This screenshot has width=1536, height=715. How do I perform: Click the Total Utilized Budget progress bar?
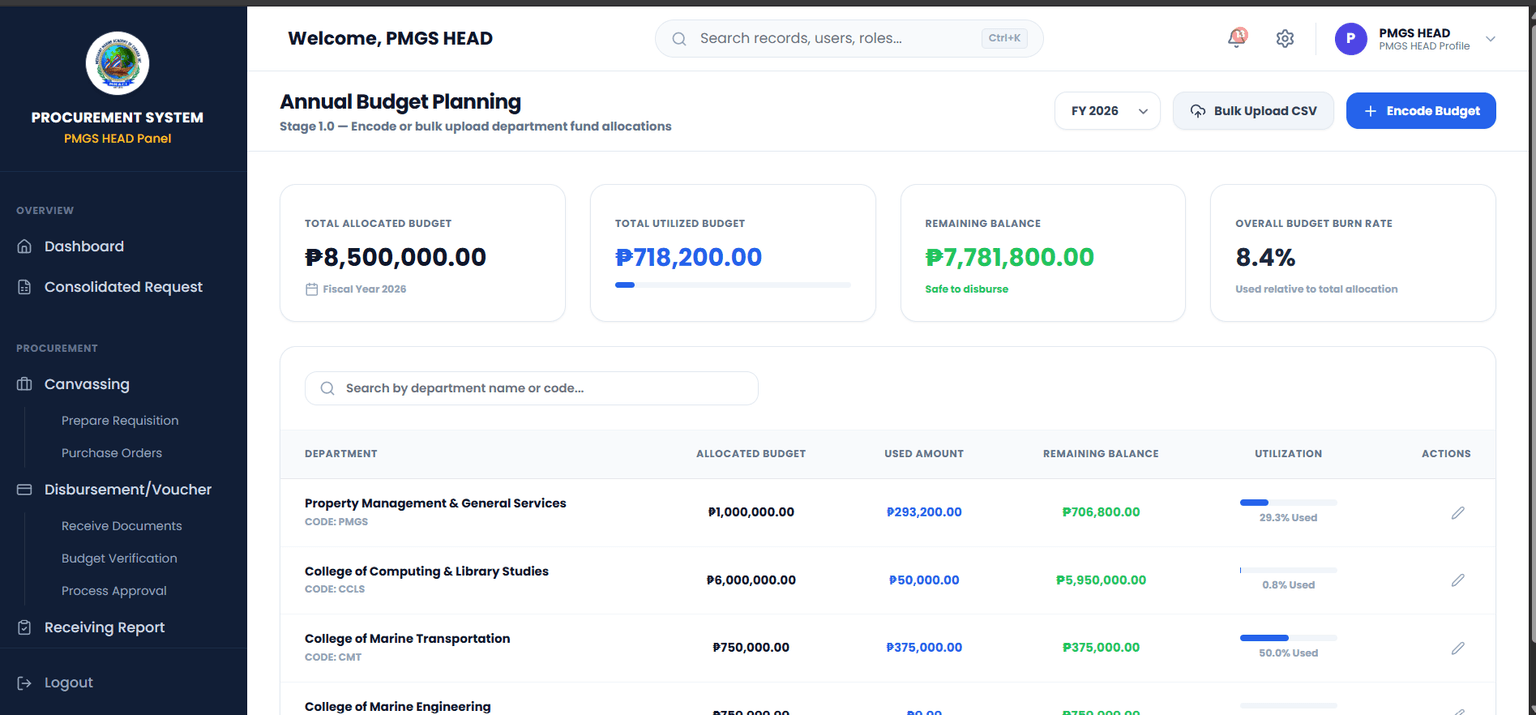pos(732,285)
